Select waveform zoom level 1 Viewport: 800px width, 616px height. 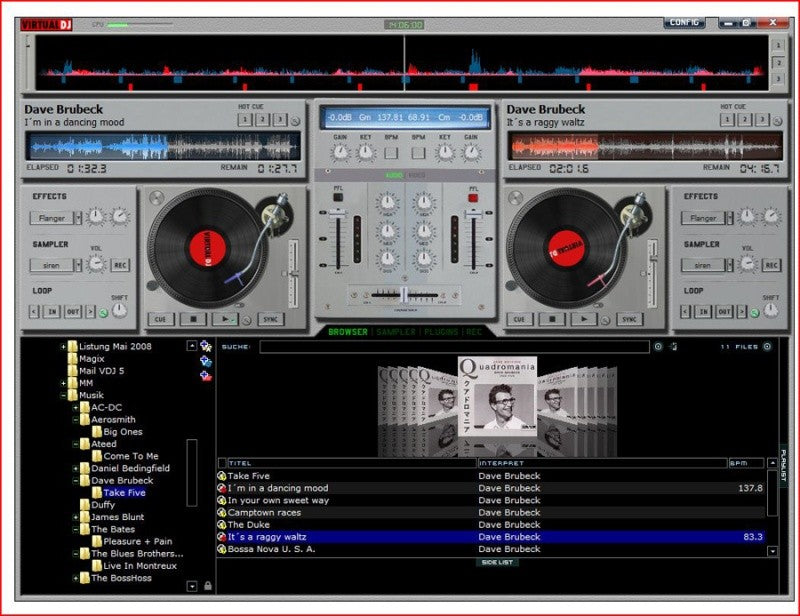[x=778, y=45]
